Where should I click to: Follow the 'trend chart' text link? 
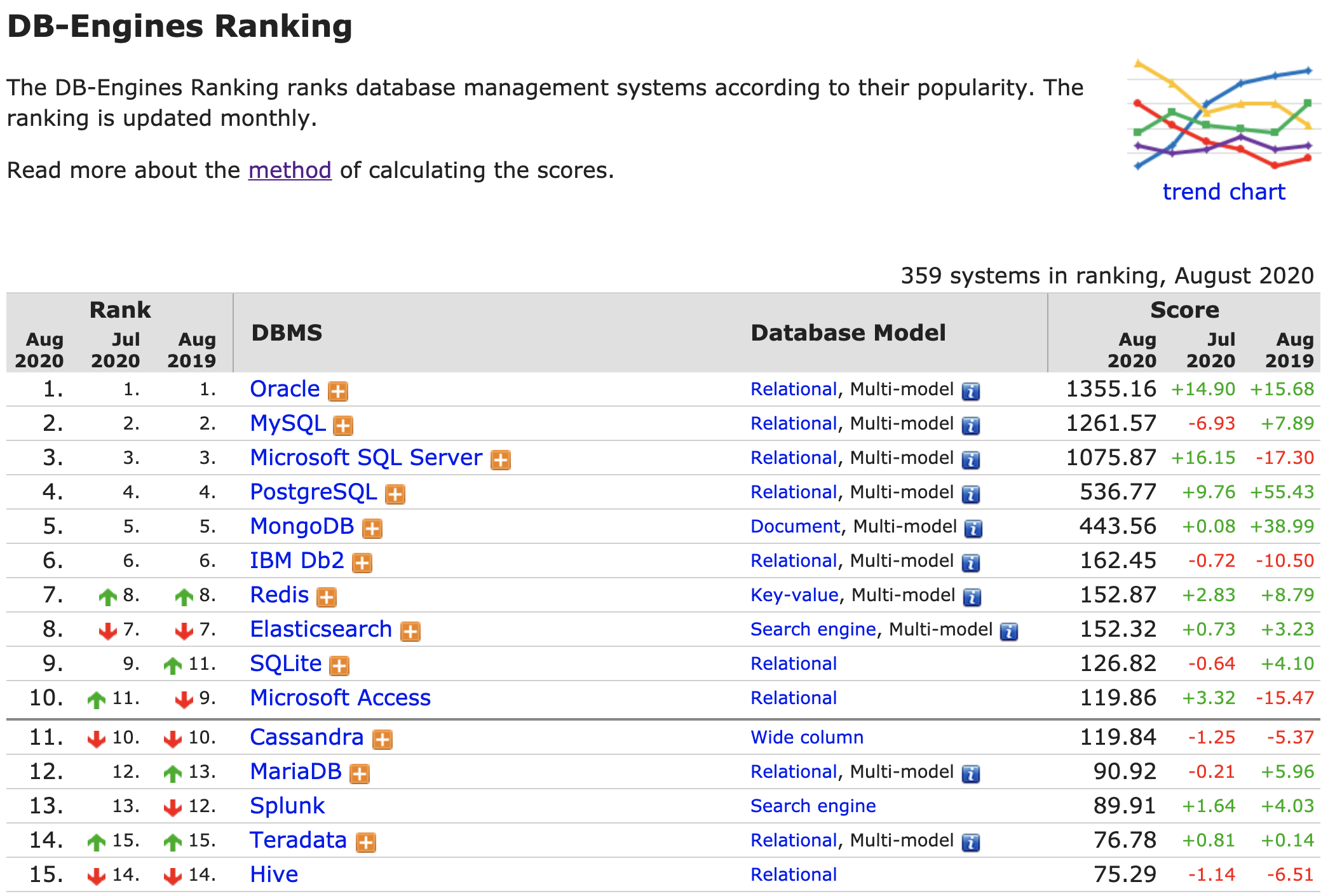1223,192
